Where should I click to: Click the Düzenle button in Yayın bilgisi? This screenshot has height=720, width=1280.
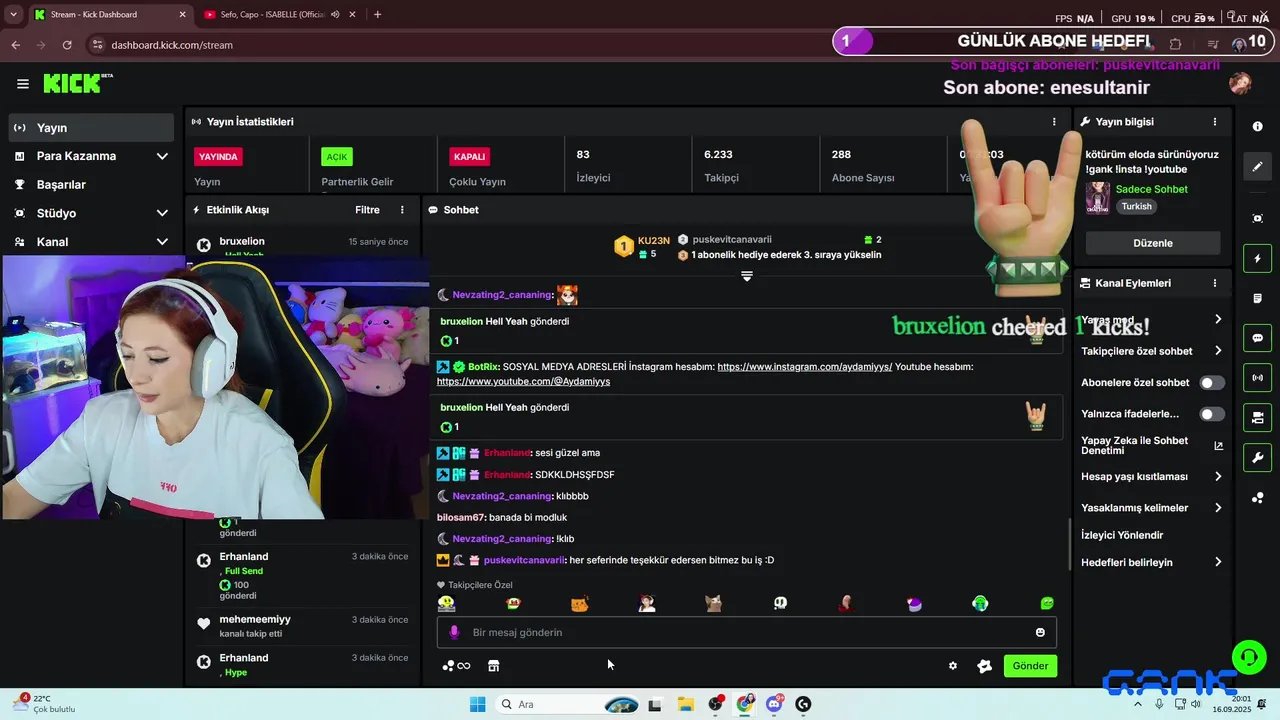pos(1153,243)
